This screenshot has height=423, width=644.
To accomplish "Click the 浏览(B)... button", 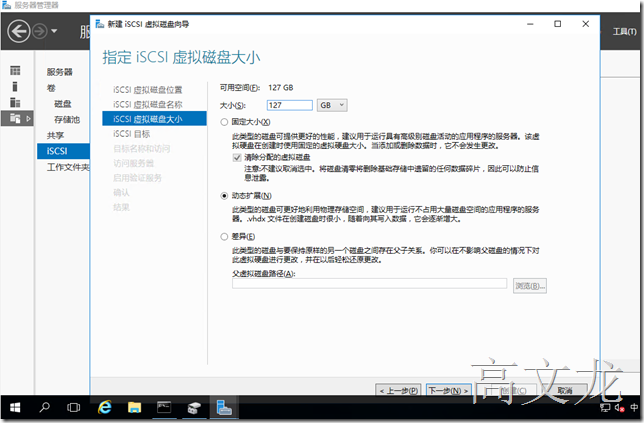I will [530, 285].
